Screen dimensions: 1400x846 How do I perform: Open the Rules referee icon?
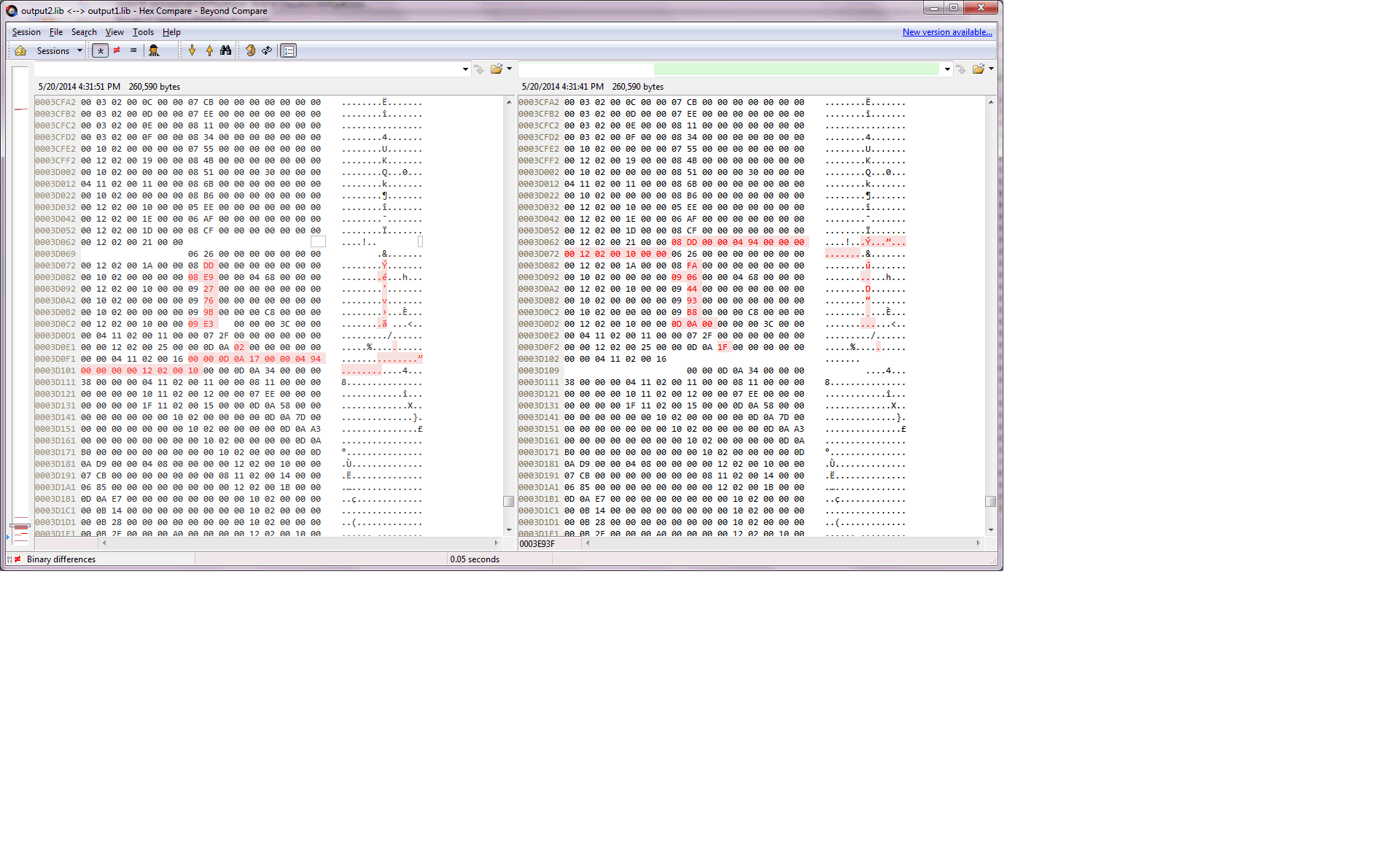[154, 51]
